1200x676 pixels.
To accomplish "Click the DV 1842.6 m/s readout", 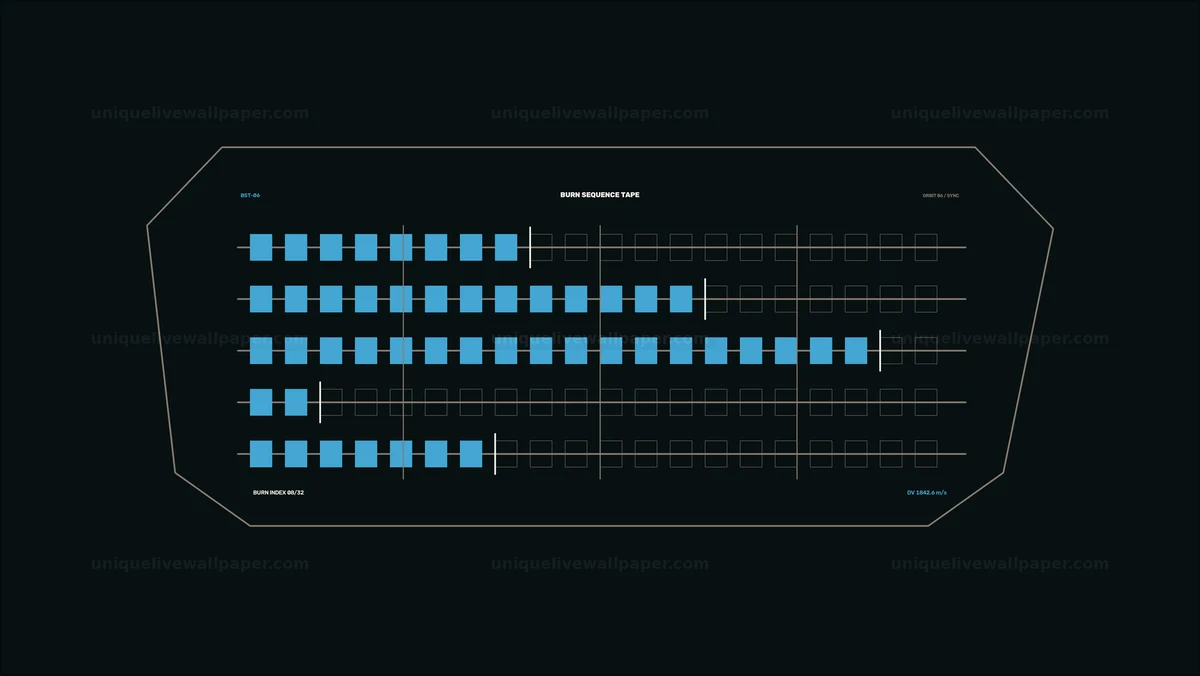I will 927,492.
